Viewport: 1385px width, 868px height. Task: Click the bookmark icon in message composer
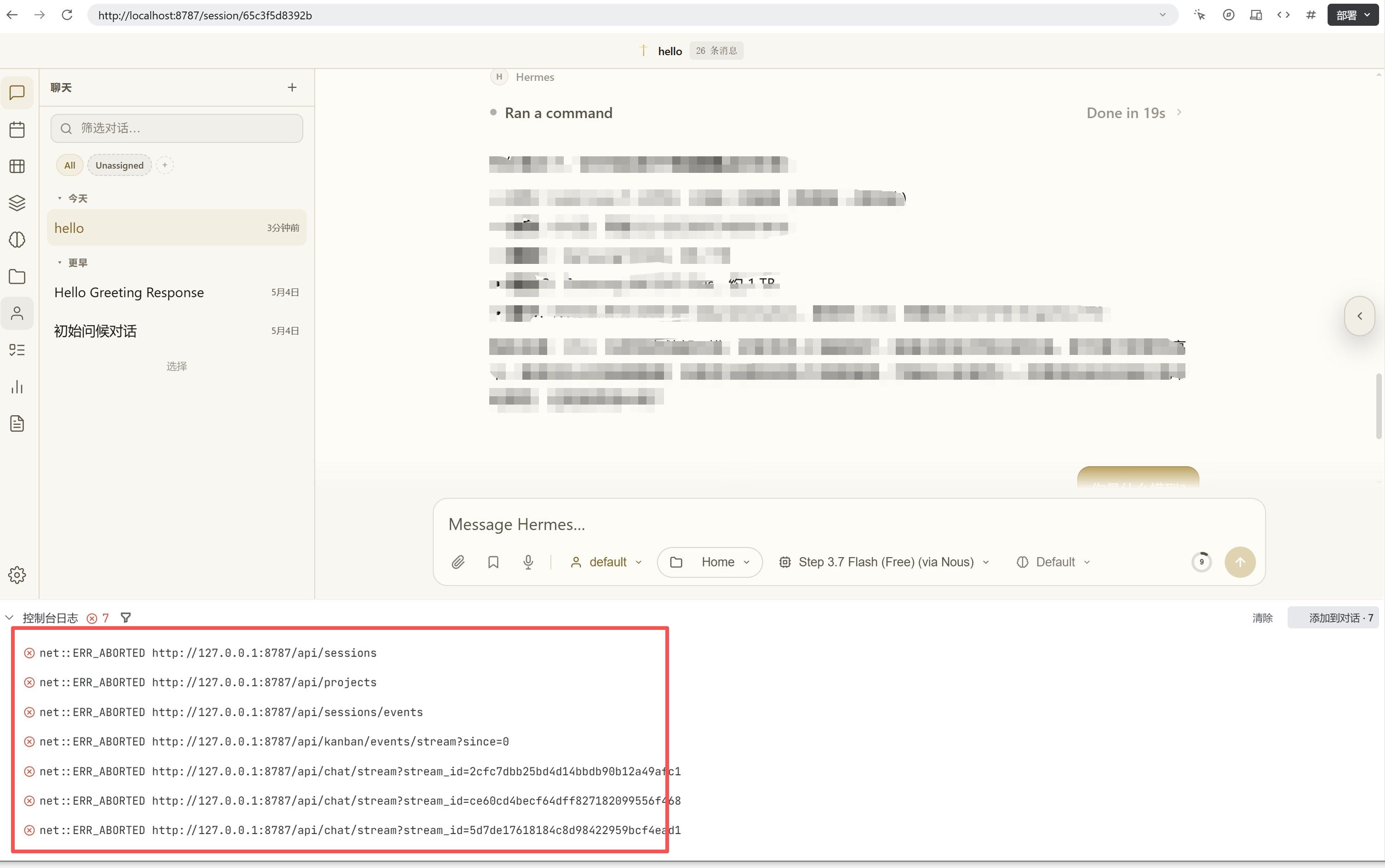[x=493, y=562]
